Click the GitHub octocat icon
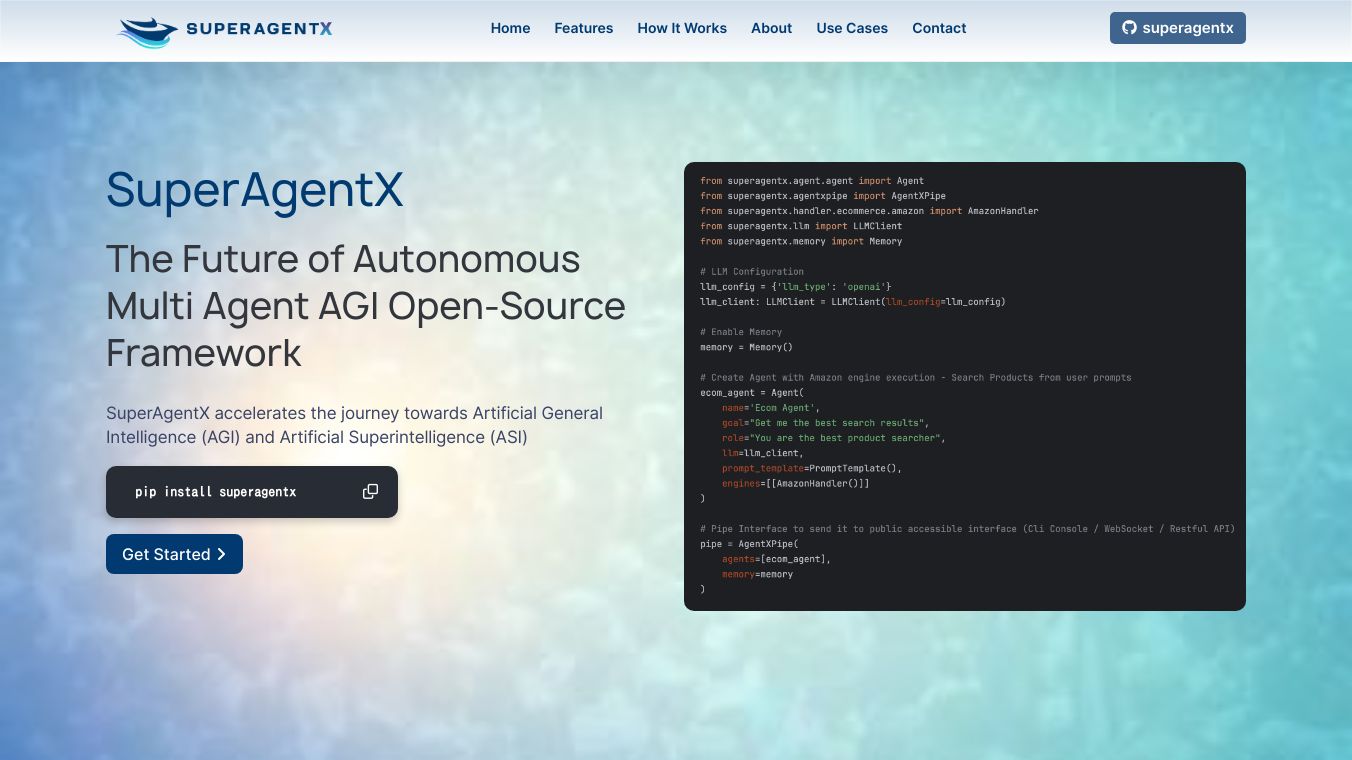The width and height of the screenshot is (1352, 760). [x=1130, y=28]
